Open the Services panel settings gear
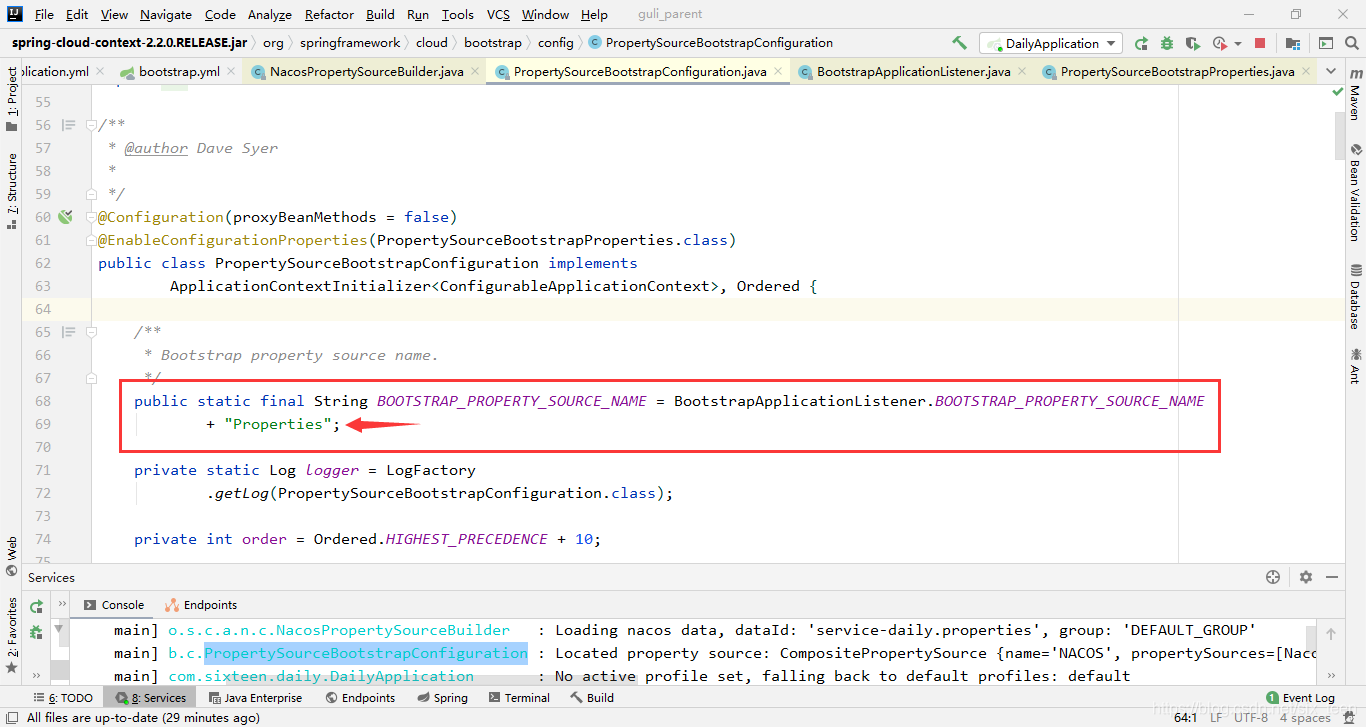 coord(1305,577)
